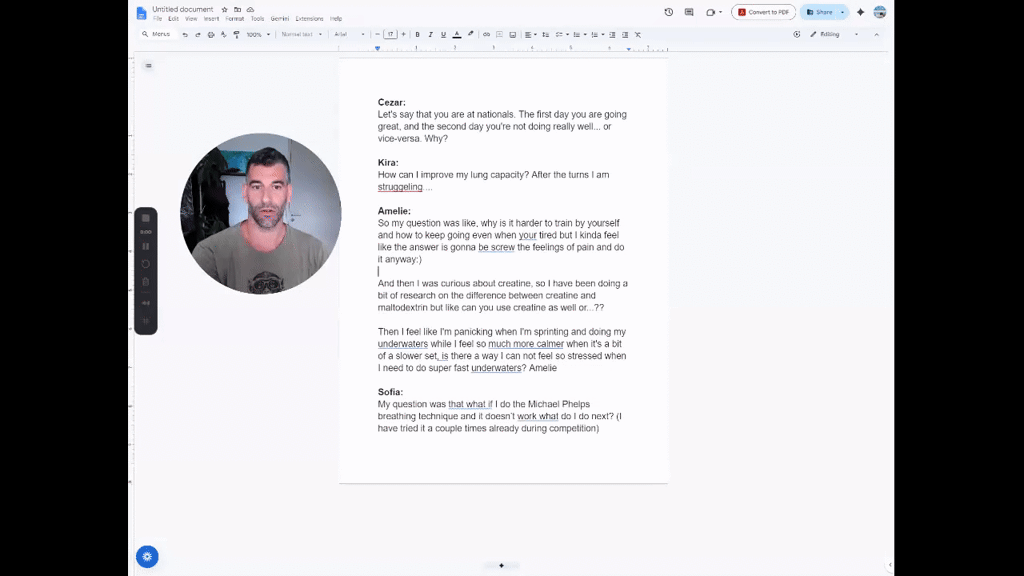The image size is (1024, 576).
Task: Open the checklist dropdown
Action: pos(562,35)
